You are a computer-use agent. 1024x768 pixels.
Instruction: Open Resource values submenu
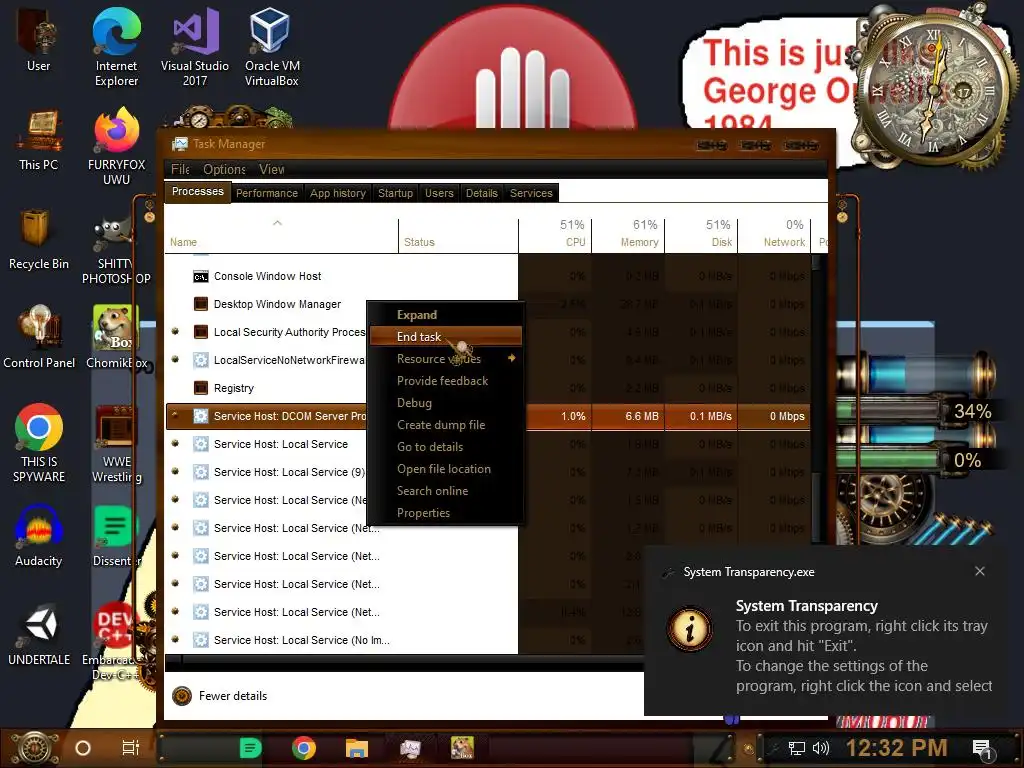(x=445, y=359)
